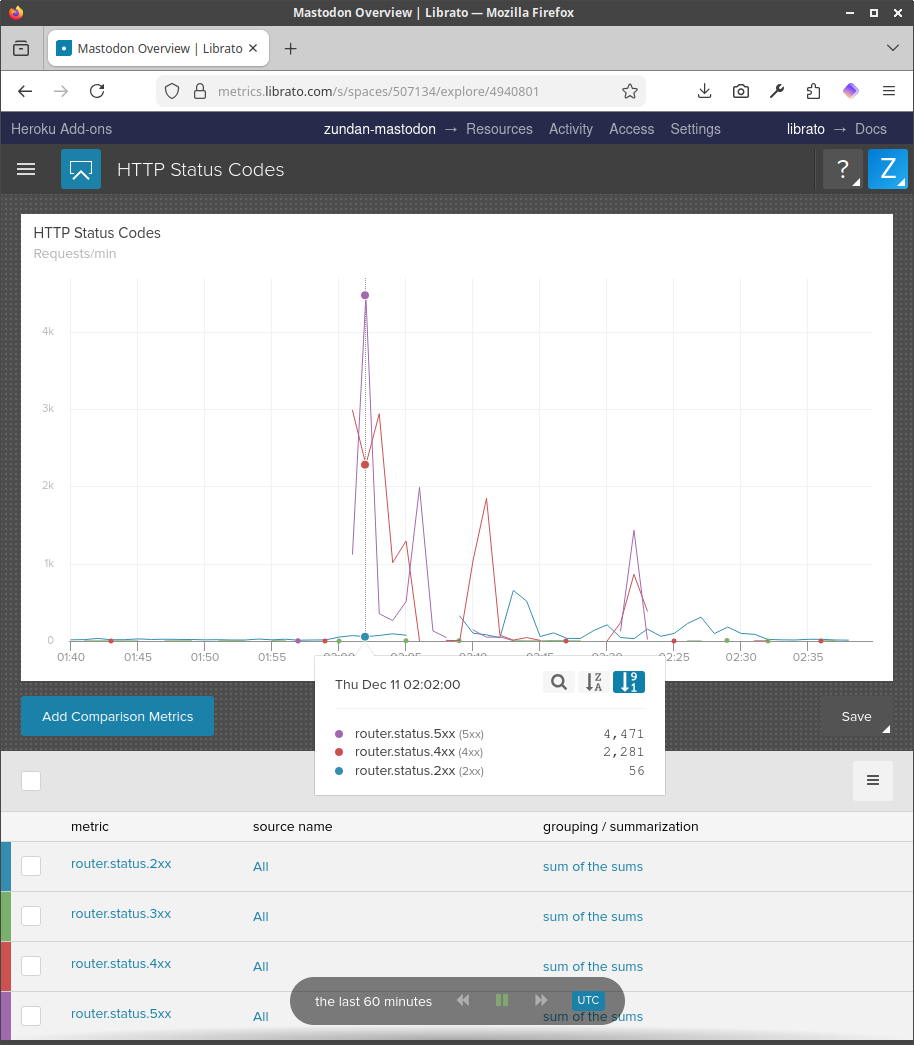Toggle the UTC timezone button
The width and height of the screenshot is (914, 1045).
pyautogui.click(x=588, y=1000)
